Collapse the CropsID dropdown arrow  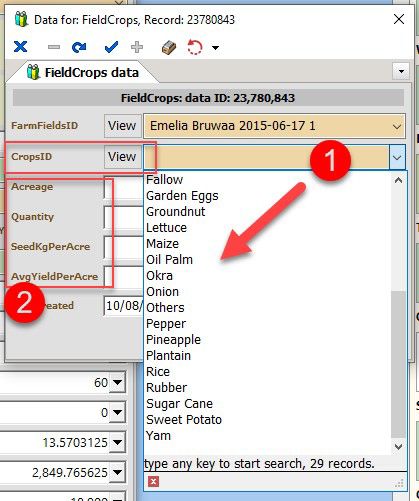click(397, 157)
